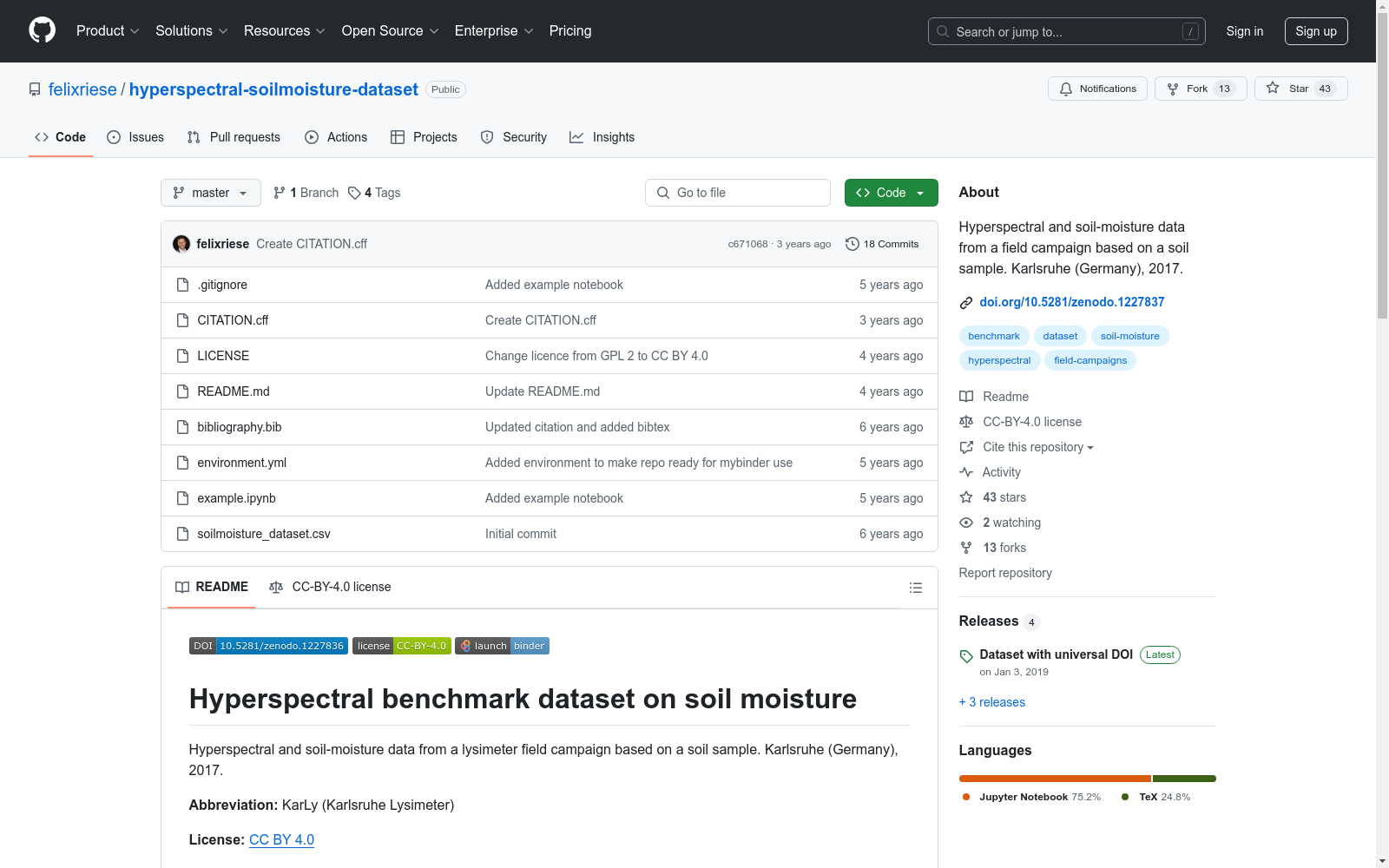Click the Jupyter Notebook language bar segment
The height and width of the screenshot is (868, 1389).
tap(1055, 779)
